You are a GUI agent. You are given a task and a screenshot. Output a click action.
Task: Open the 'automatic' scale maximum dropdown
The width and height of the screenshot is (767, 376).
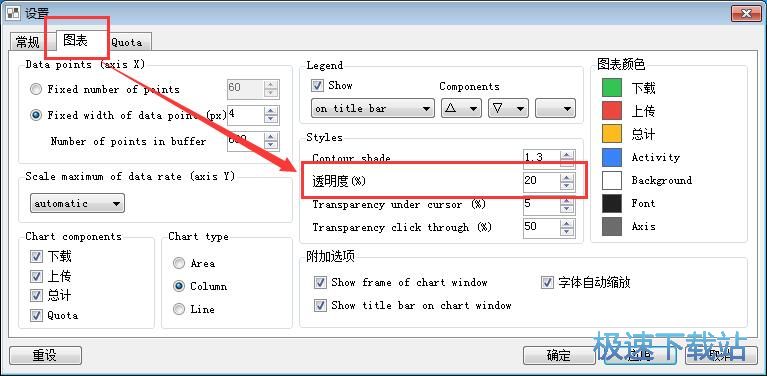pyautogui.click(x=77, y=203)
